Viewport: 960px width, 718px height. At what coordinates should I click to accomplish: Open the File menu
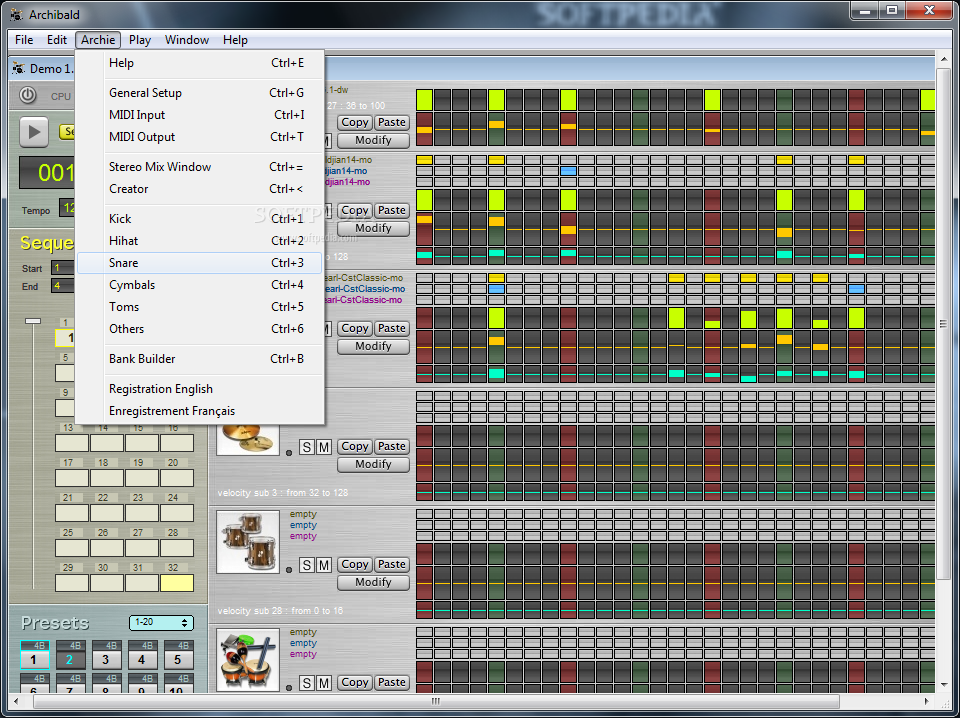click(24, 40)
